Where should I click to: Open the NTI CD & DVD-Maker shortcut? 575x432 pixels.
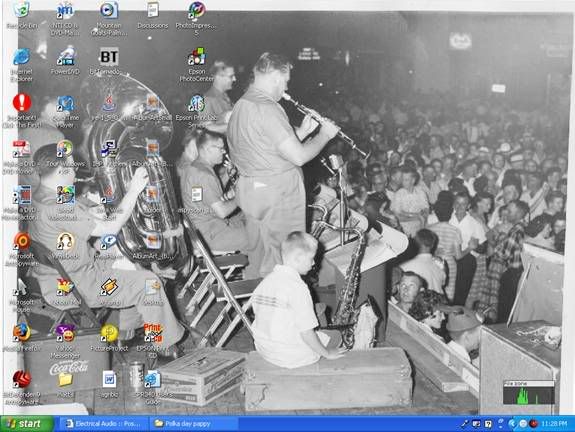point(65,10)
